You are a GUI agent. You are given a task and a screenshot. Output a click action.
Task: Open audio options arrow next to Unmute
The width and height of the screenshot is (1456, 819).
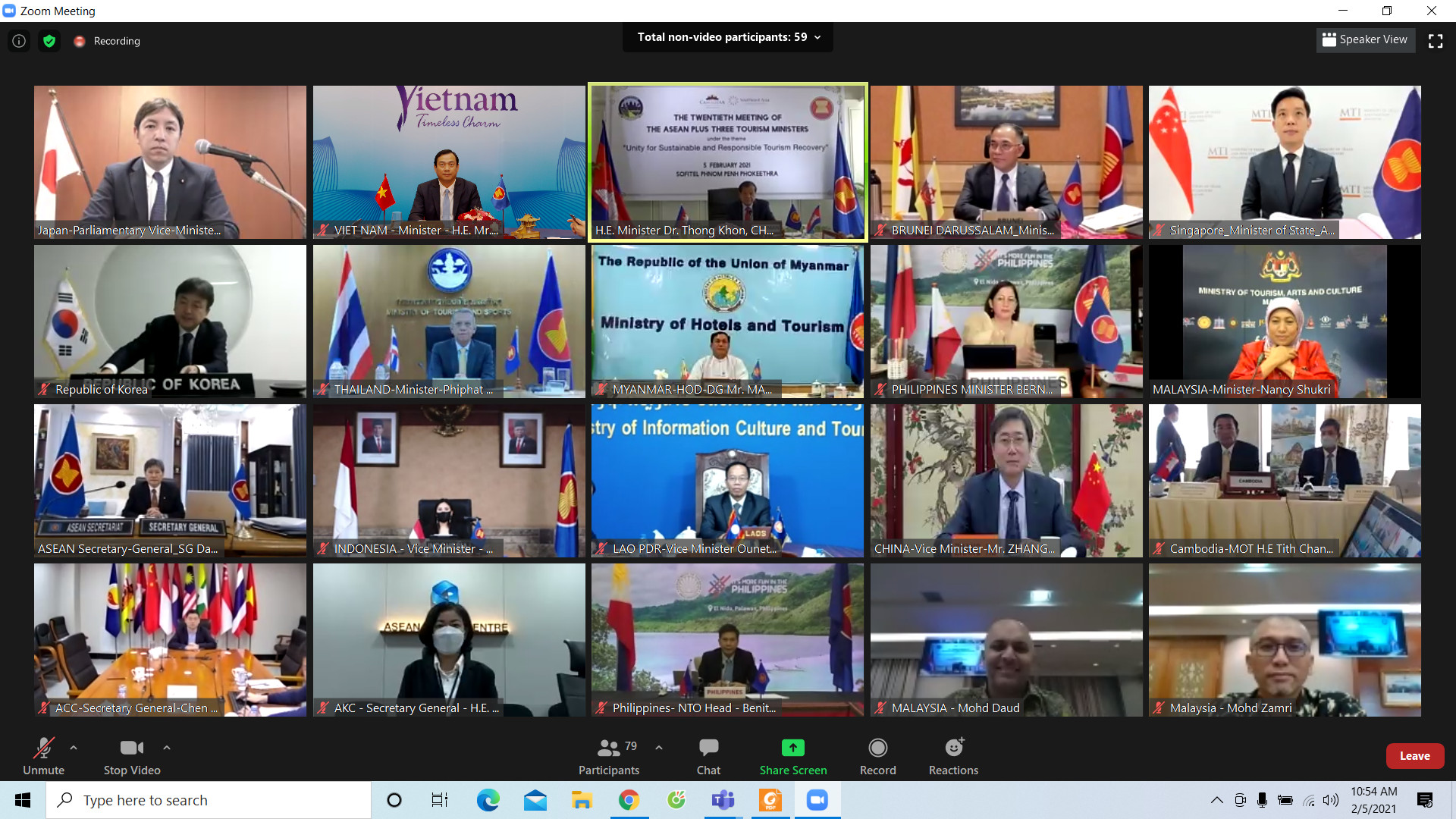coord(74,748)
